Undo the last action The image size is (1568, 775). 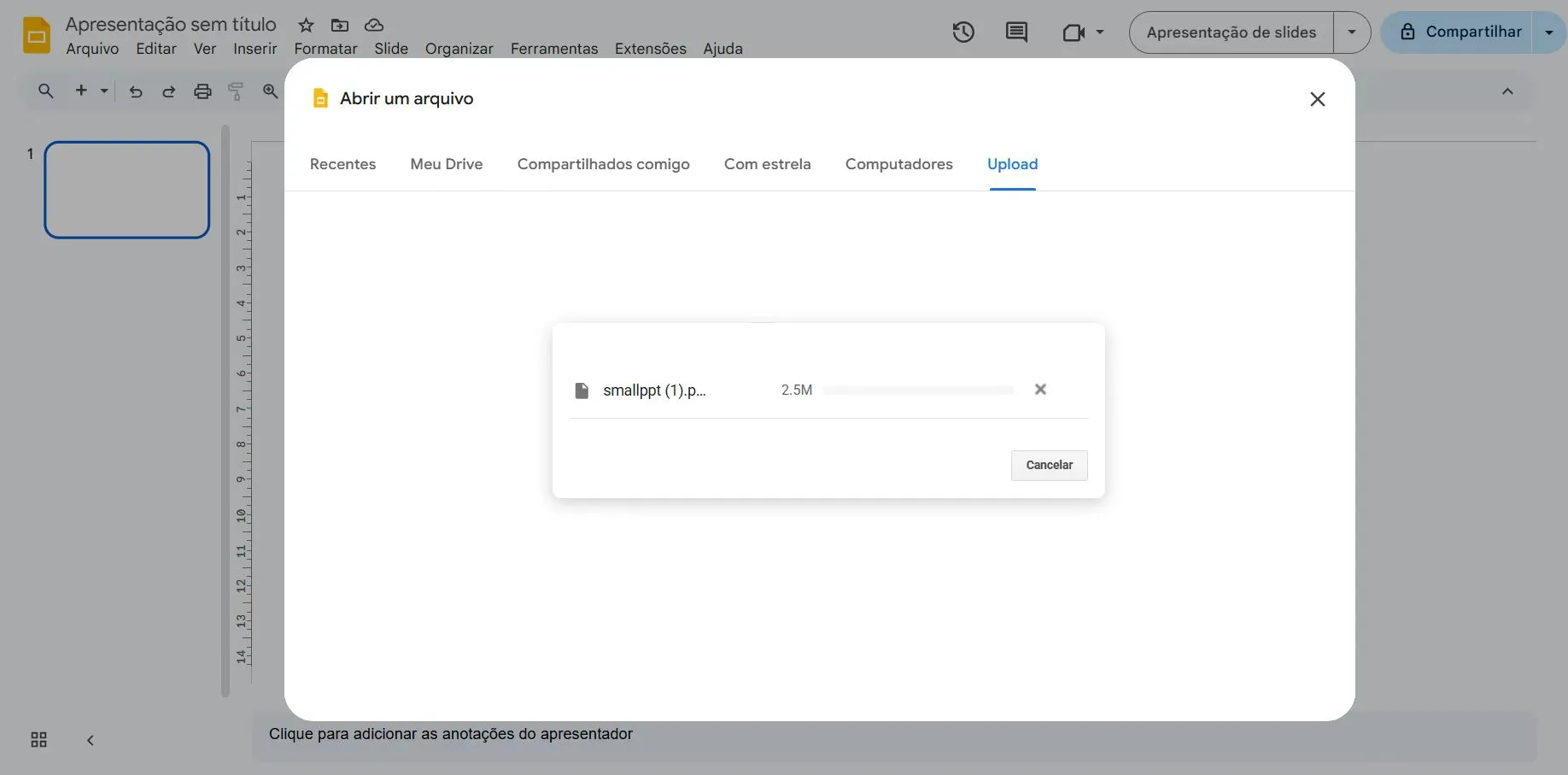pos(134,91)
